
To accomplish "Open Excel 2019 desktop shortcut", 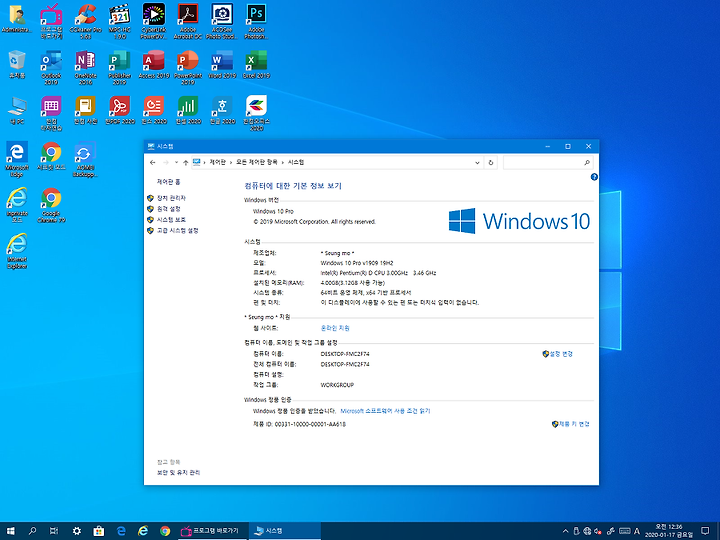I will (x=256, y=64).
